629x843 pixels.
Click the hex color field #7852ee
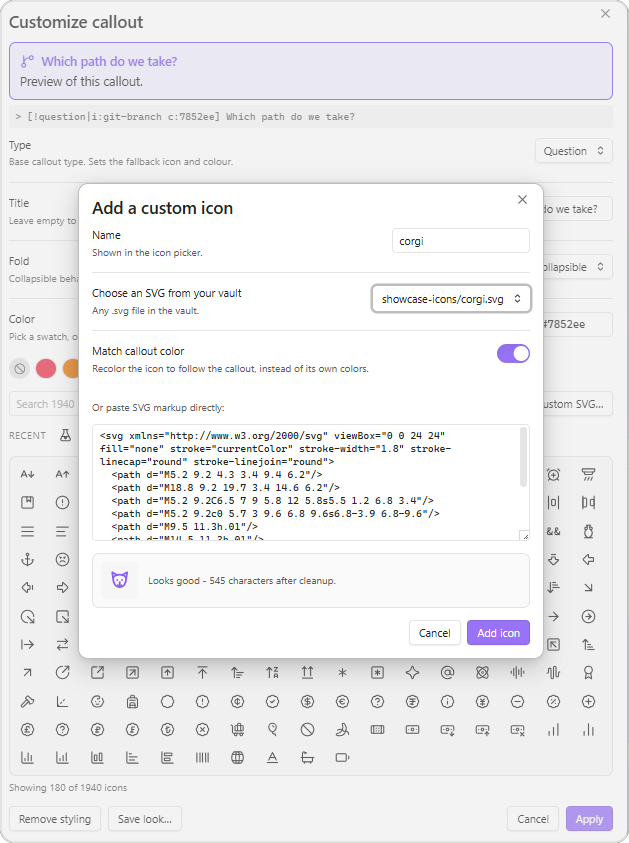578,324
